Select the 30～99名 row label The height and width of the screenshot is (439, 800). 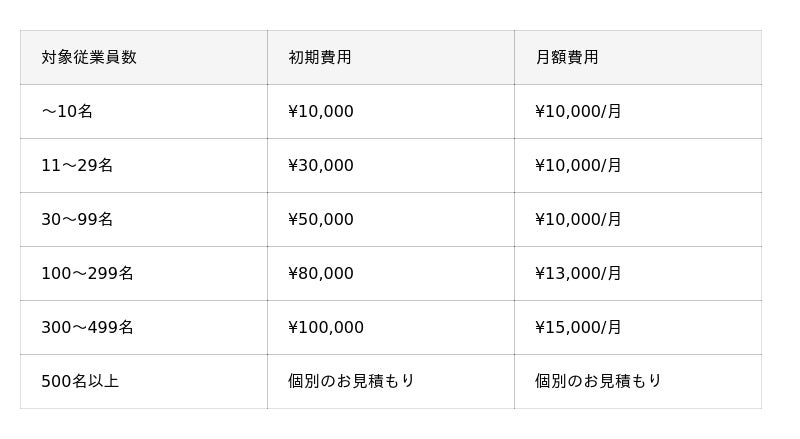[77, 219]
